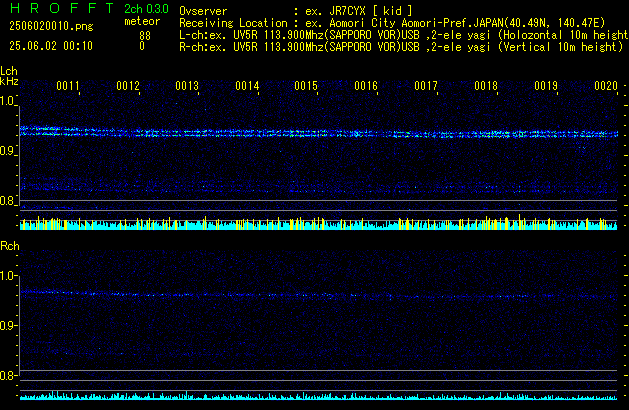The height and width of the screenshot is (410, 629).
Task: Click the Rch channel label
Action: [x=10, y=246]
